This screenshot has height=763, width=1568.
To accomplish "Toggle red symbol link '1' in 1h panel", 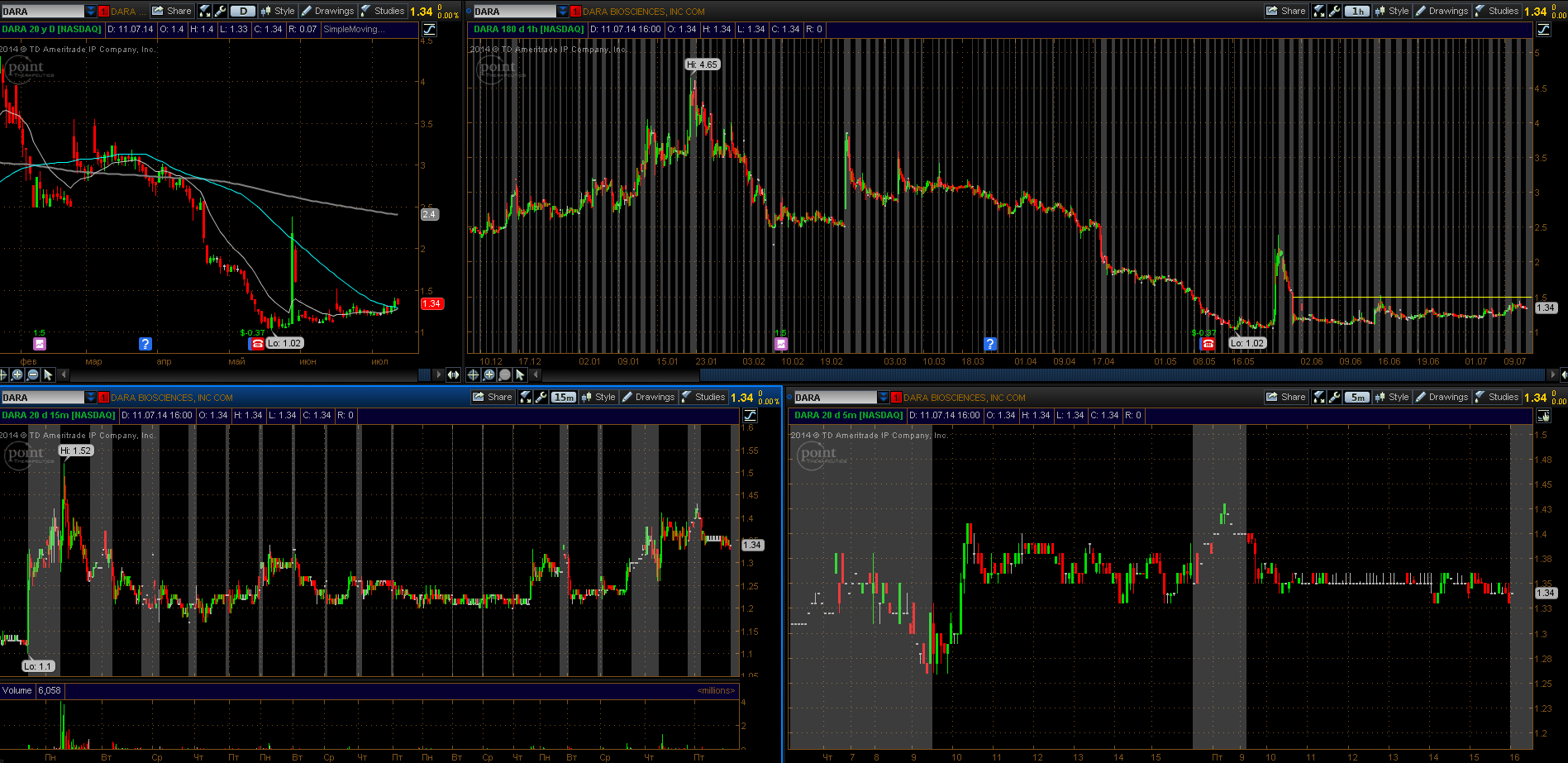I will click(576, 12).
